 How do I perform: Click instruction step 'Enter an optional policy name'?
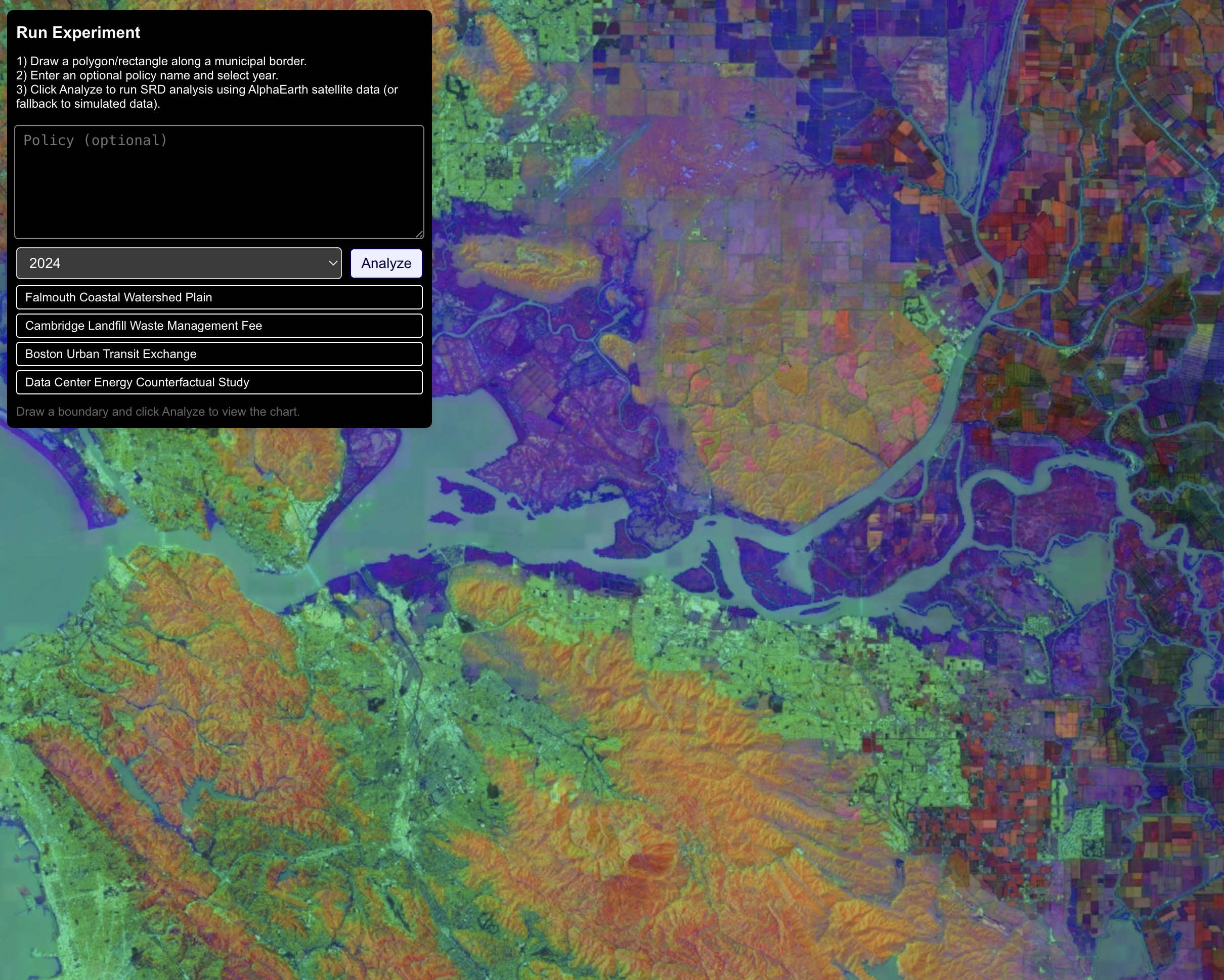(x=147, y=75)
